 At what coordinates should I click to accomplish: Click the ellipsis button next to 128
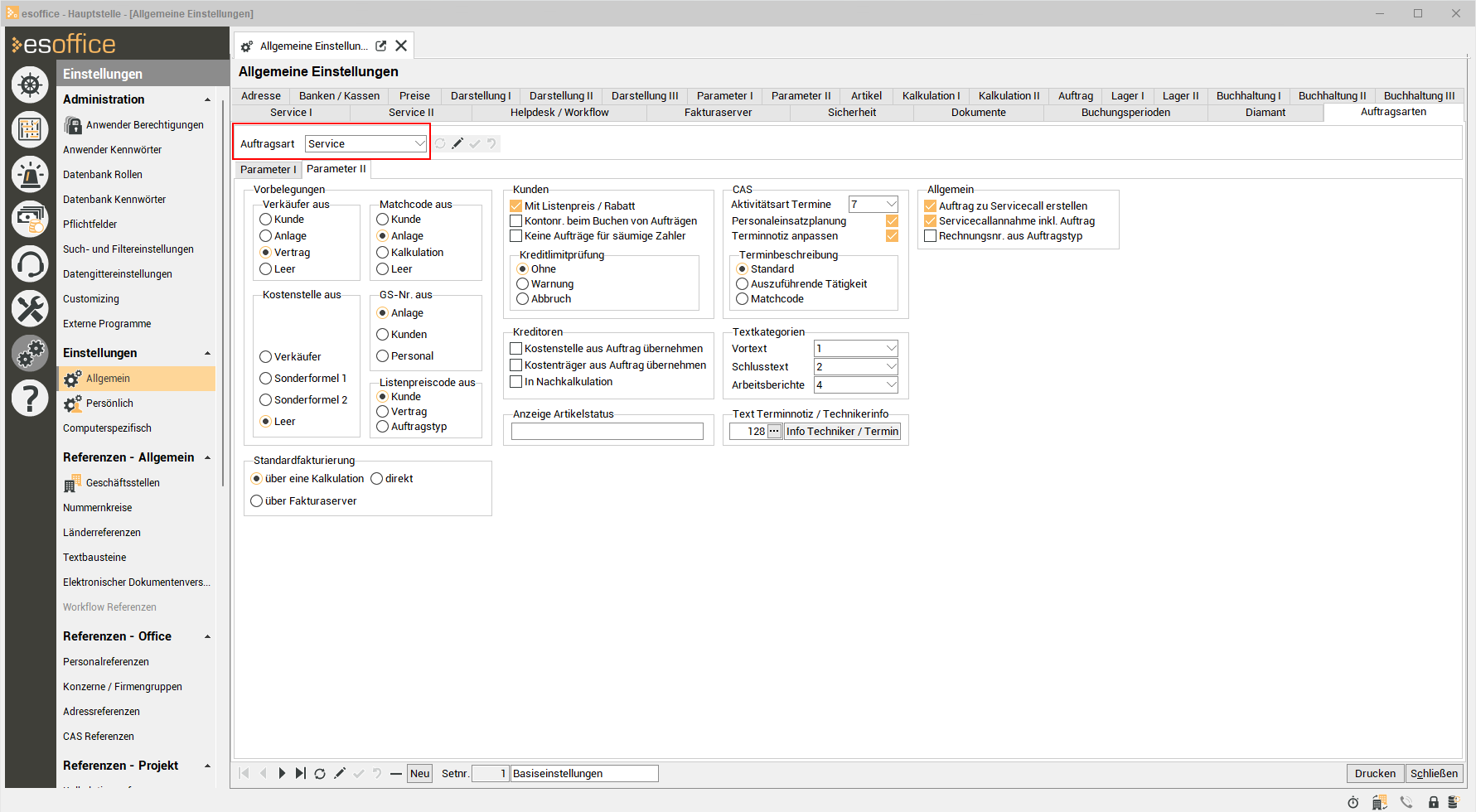[x=774, y=432]
